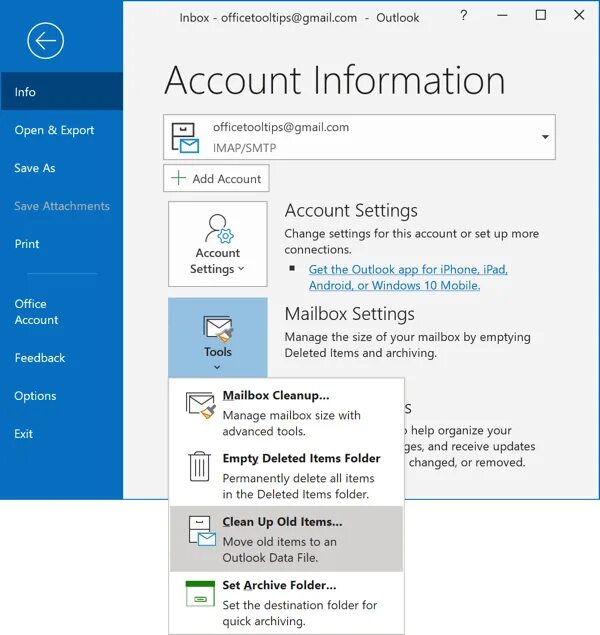Image resolution: width=600 pixels, height=635 pixels.
Task: Click the officetooltips@gmail.com account text
Action: point(281,127)
